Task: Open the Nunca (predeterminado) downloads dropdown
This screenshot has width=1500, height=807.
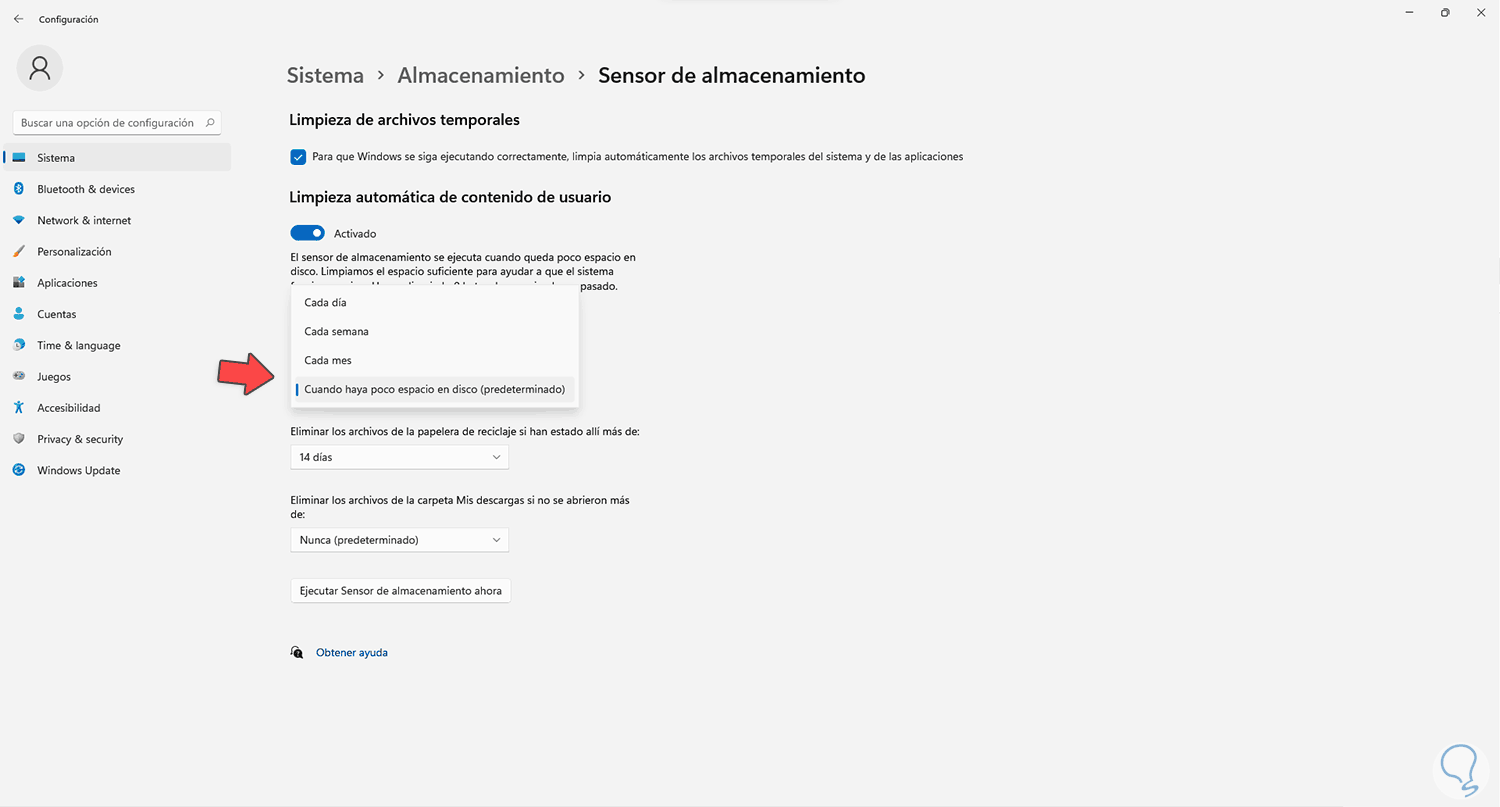Action: [x=399, y=540]
